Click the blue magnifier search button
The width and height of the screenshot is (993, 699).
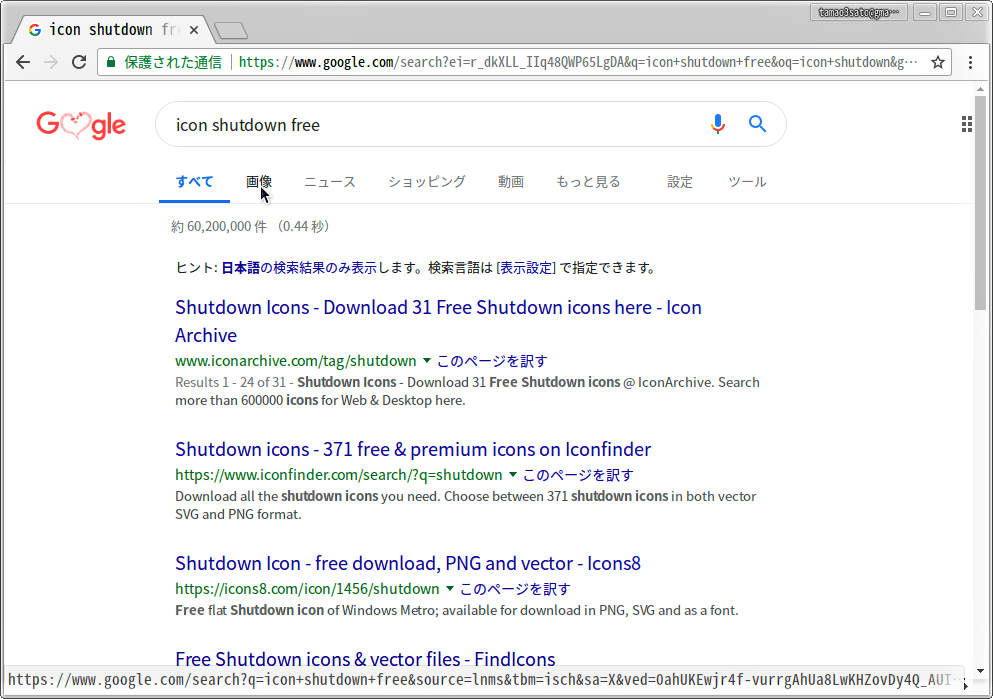click(x=757, y=123)
